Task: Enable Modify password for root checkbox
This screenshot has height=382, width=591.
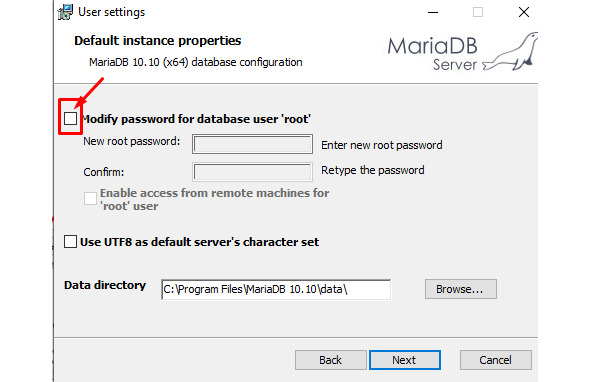Action: (70, 118)
